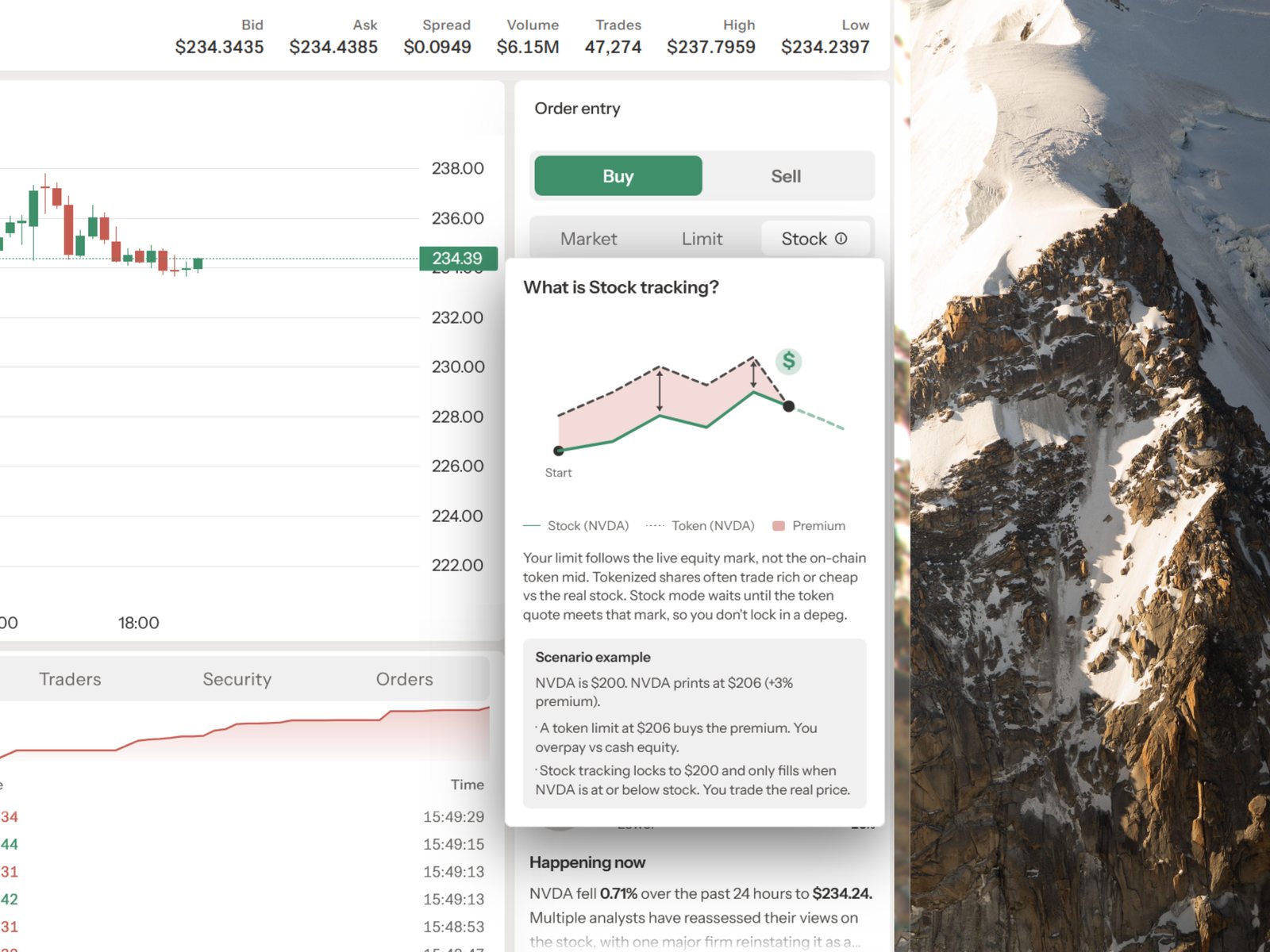Select the Buy side toggle
This screenshot has height=952, width=1270.
(618, 176)
